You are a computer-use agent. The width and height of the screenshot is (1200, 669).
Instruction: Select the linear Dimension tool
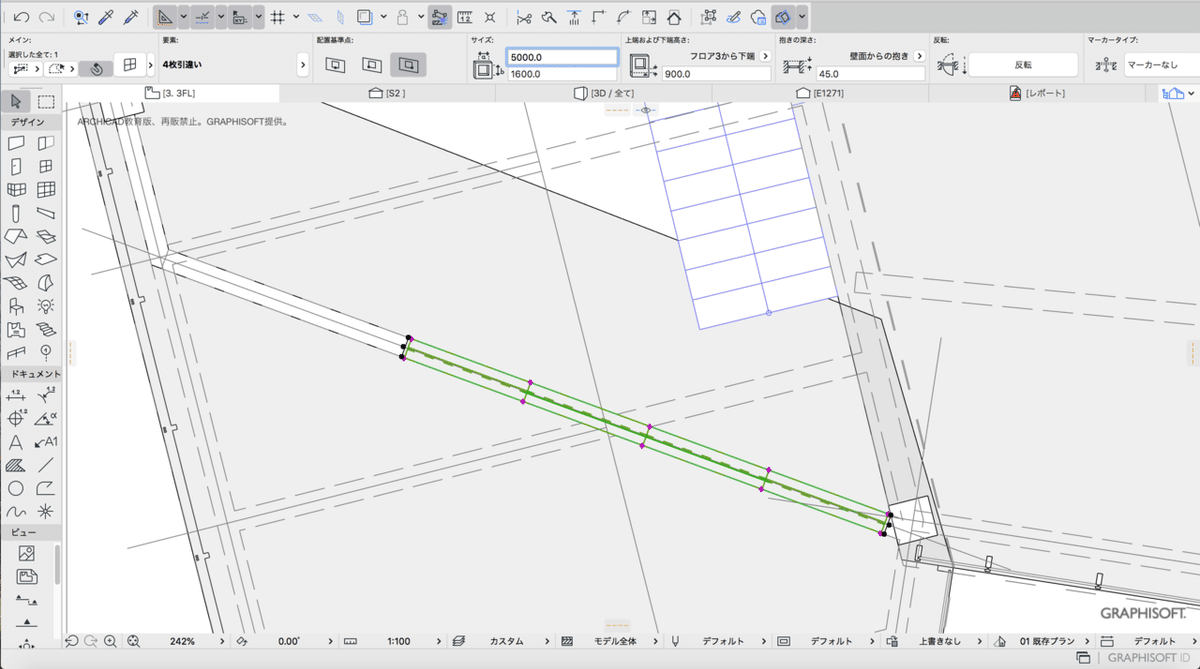16,396
